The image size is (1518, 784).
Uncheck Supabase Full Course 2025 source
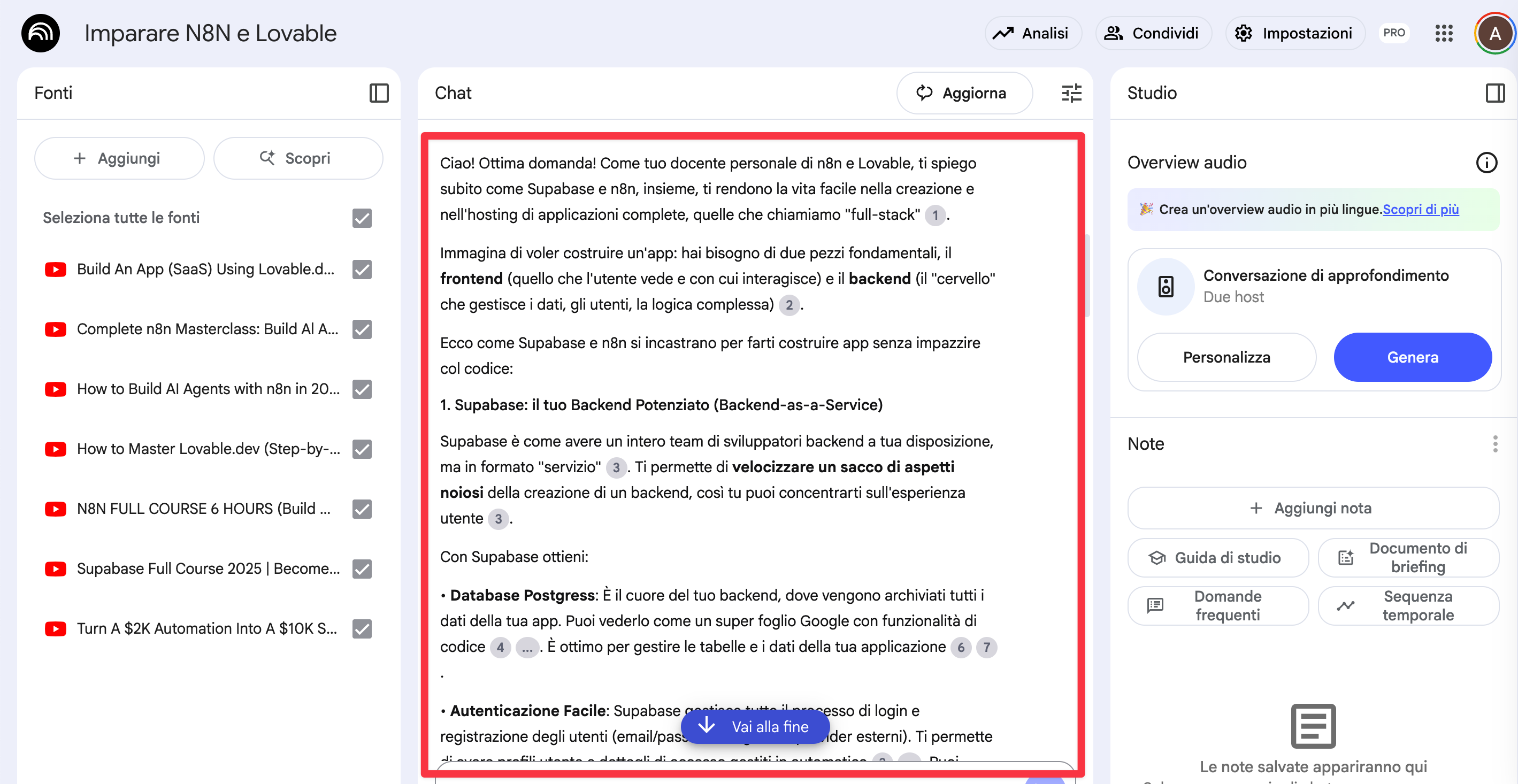[x=362, y=568]
